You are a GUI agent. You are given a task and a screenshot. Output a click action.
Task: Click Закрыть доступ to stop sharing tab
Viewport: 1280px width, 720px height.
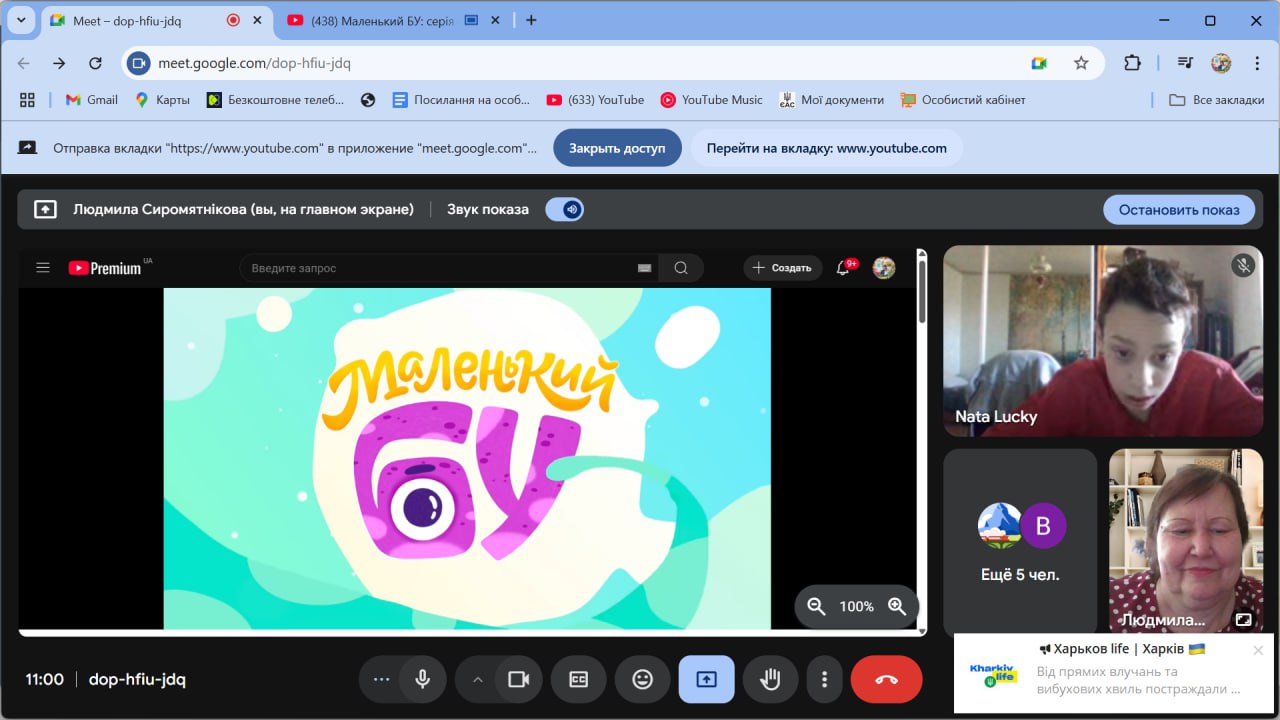point(617,148)
